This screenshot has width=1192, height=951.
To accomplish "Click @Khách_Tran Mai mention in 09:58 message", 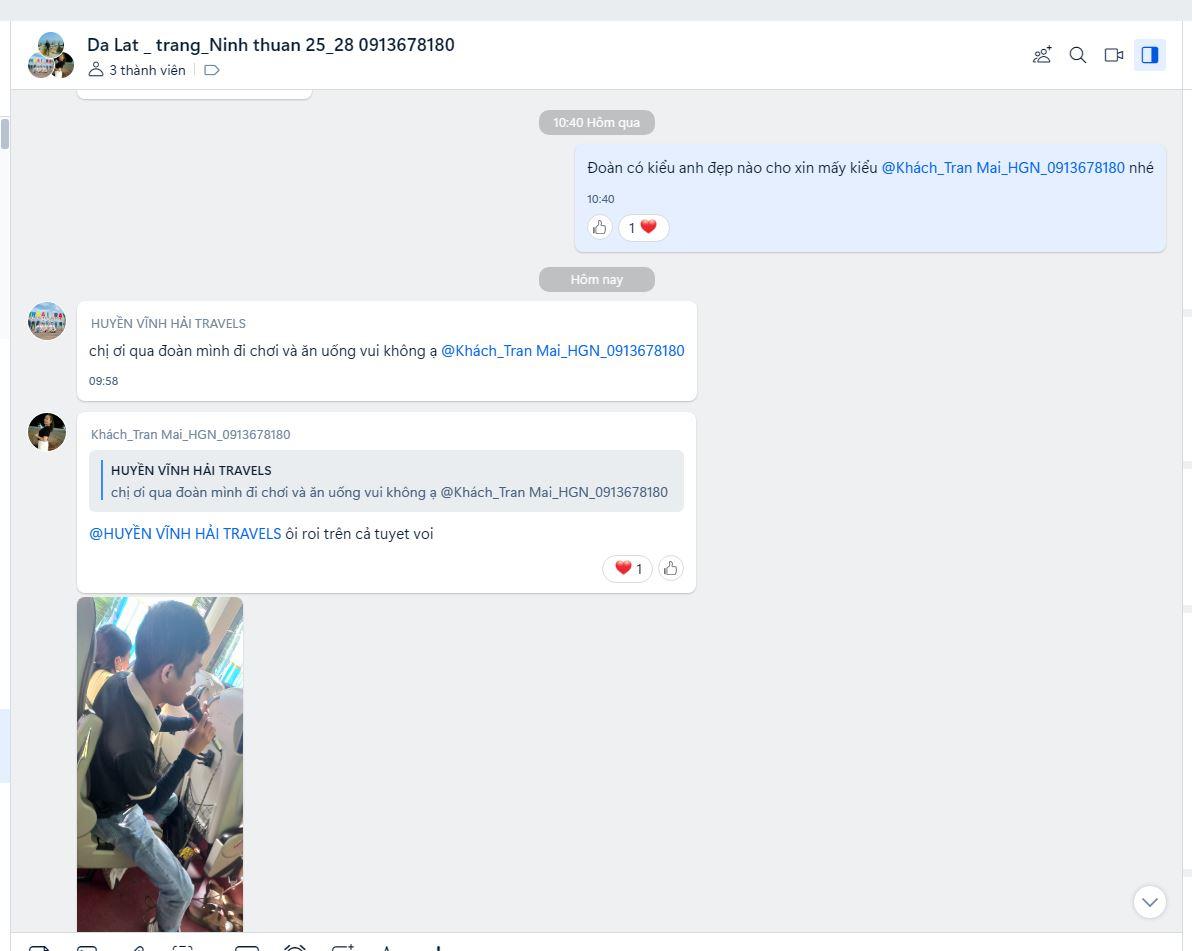I will (562, 351).
